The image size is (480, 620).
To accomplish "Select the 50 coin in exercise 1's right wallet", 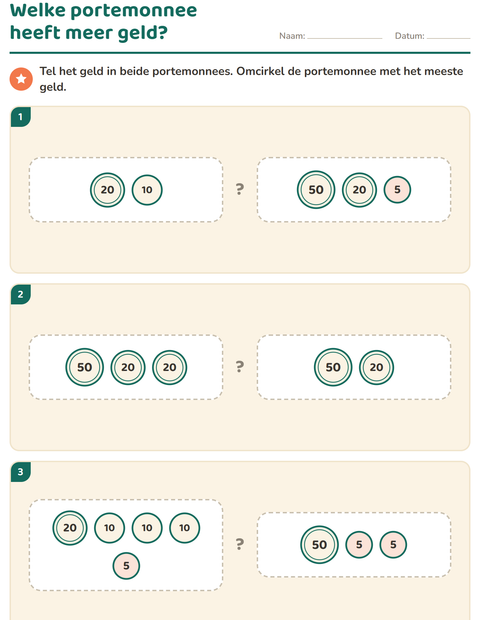I will tap(316, 190).
